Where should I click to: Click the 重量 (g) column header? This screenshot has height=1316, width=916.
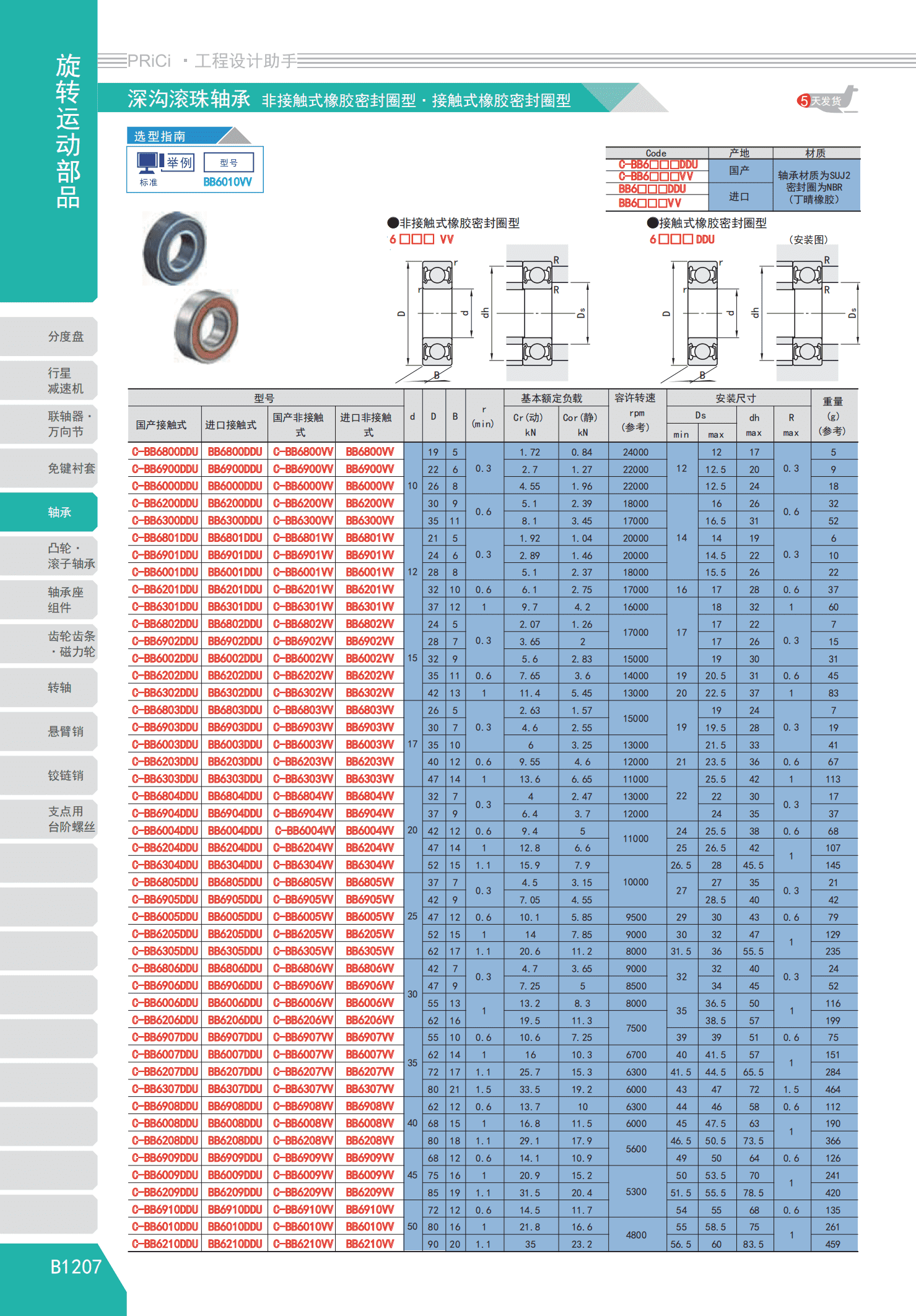[833, 416]
